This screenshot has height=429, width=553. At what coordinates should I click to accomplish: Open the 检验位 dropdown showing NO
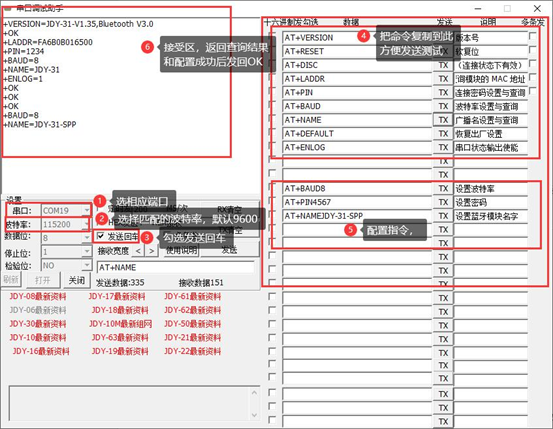(86, 265)
